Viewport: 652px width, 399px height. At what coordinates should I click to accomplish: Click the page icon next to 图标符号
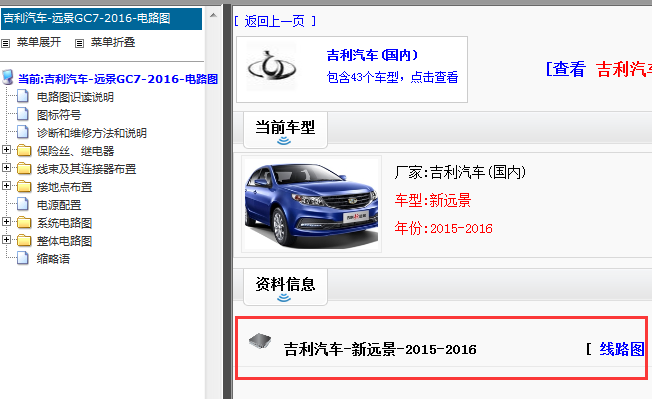point(22,113)
